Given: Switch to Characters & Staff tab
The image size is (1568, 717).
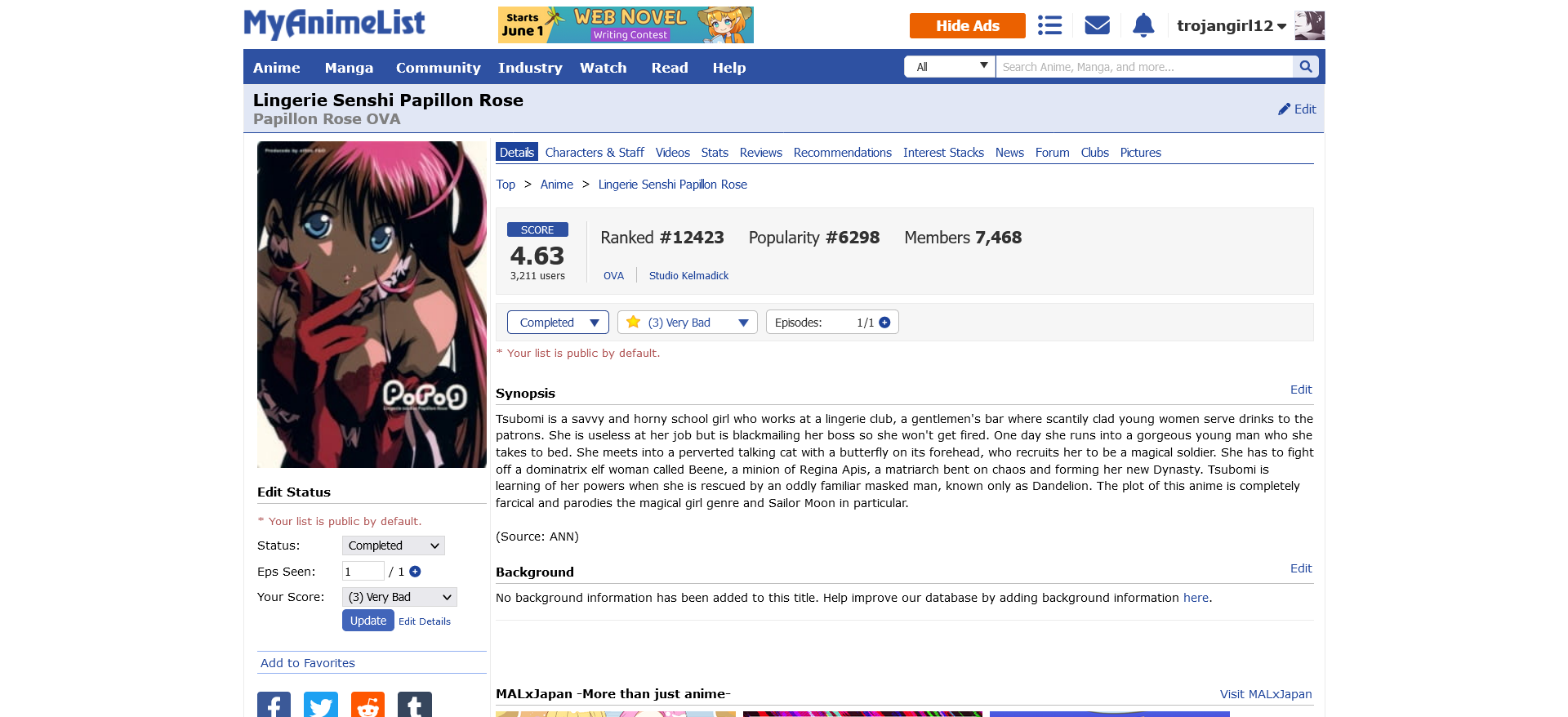Looking at the screenshot, I should [x=595, y=153].
